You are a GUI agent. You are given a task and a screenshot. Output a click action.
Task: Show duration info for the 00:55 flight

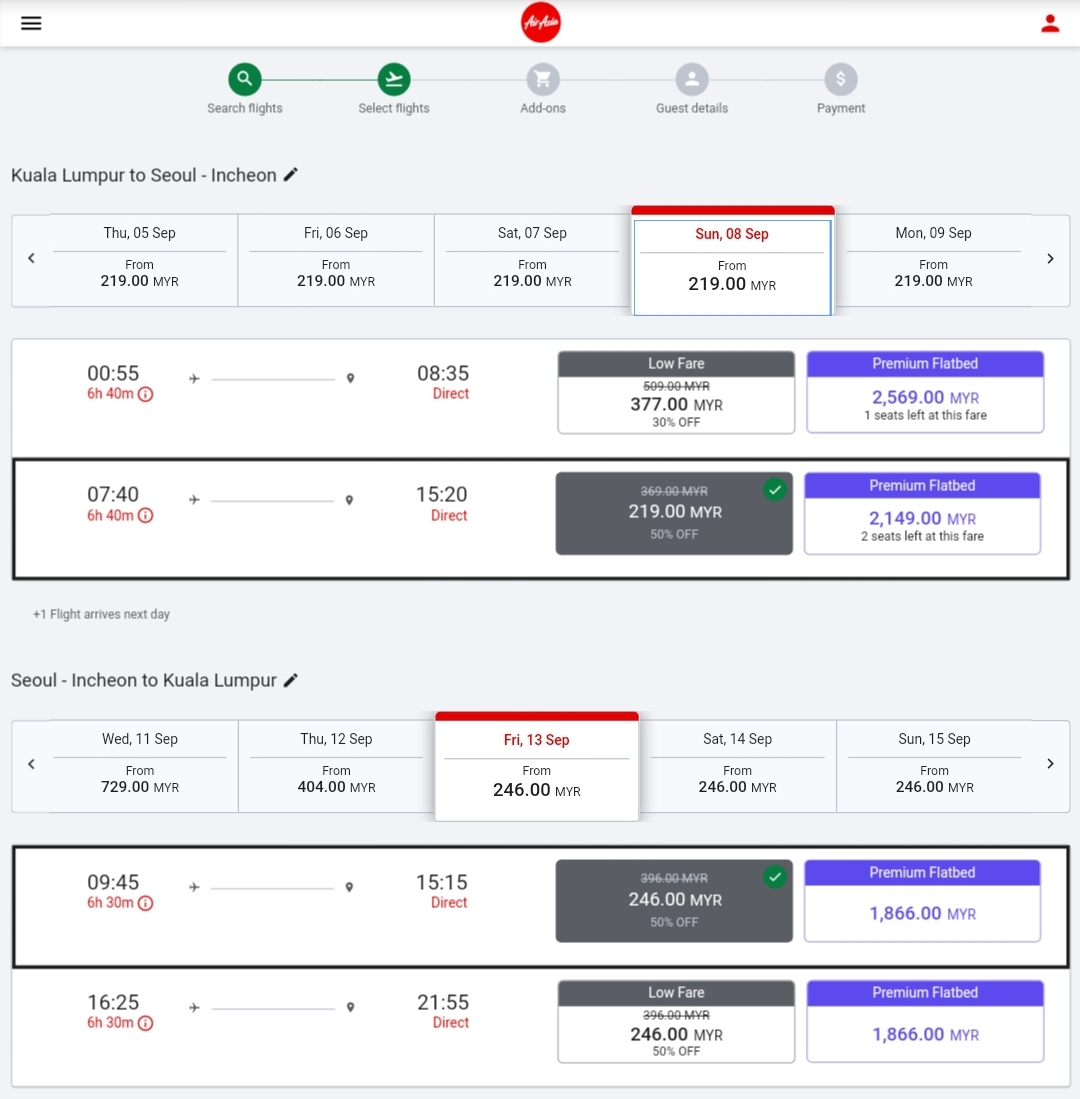[145, 394]
